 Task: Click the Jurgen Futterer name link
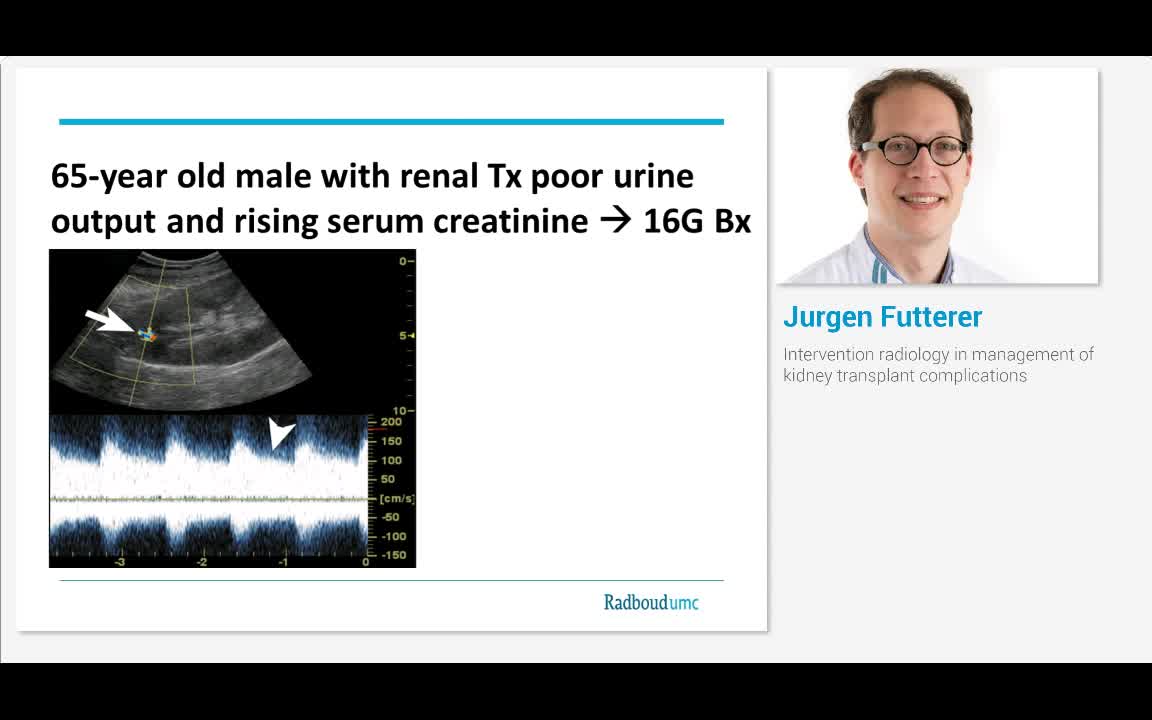(882, 317)
